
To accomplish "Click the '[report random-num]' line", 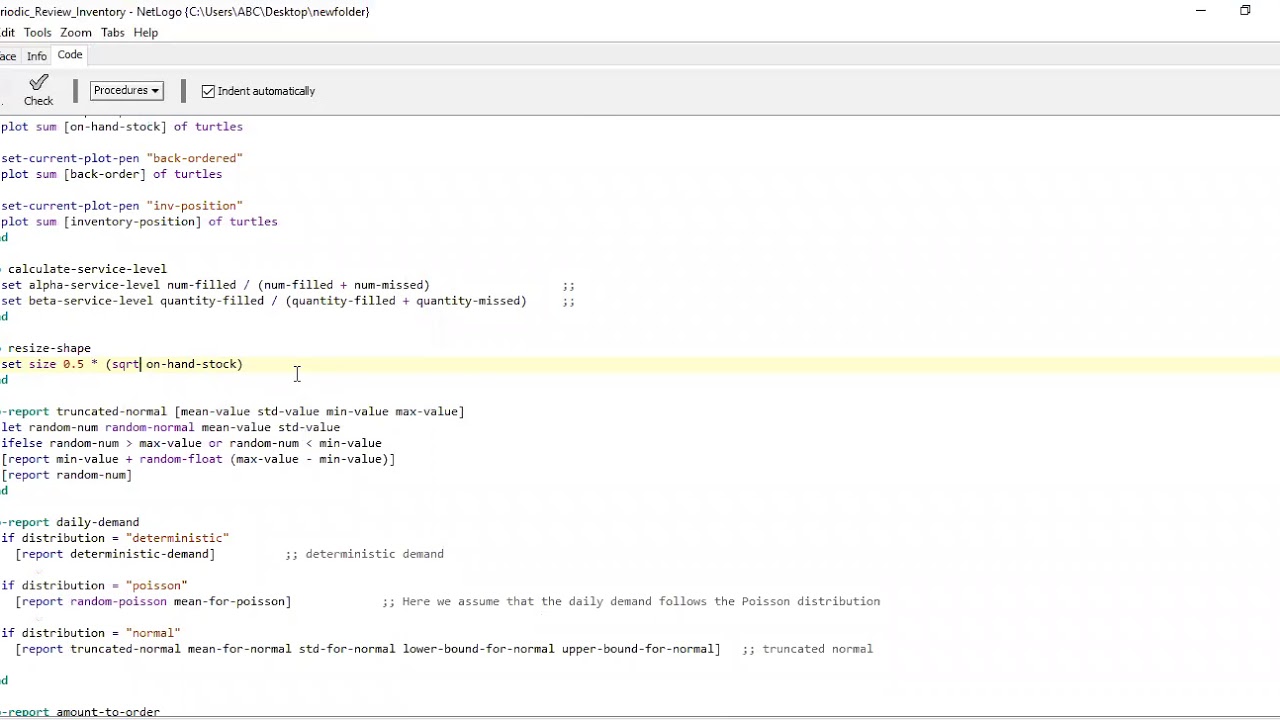I will [x=66, y=475].
